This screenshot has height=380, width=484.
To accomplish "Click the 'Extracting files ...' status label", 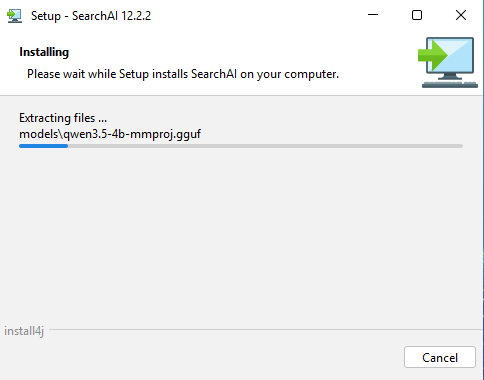I will click(x=63, y=118).
